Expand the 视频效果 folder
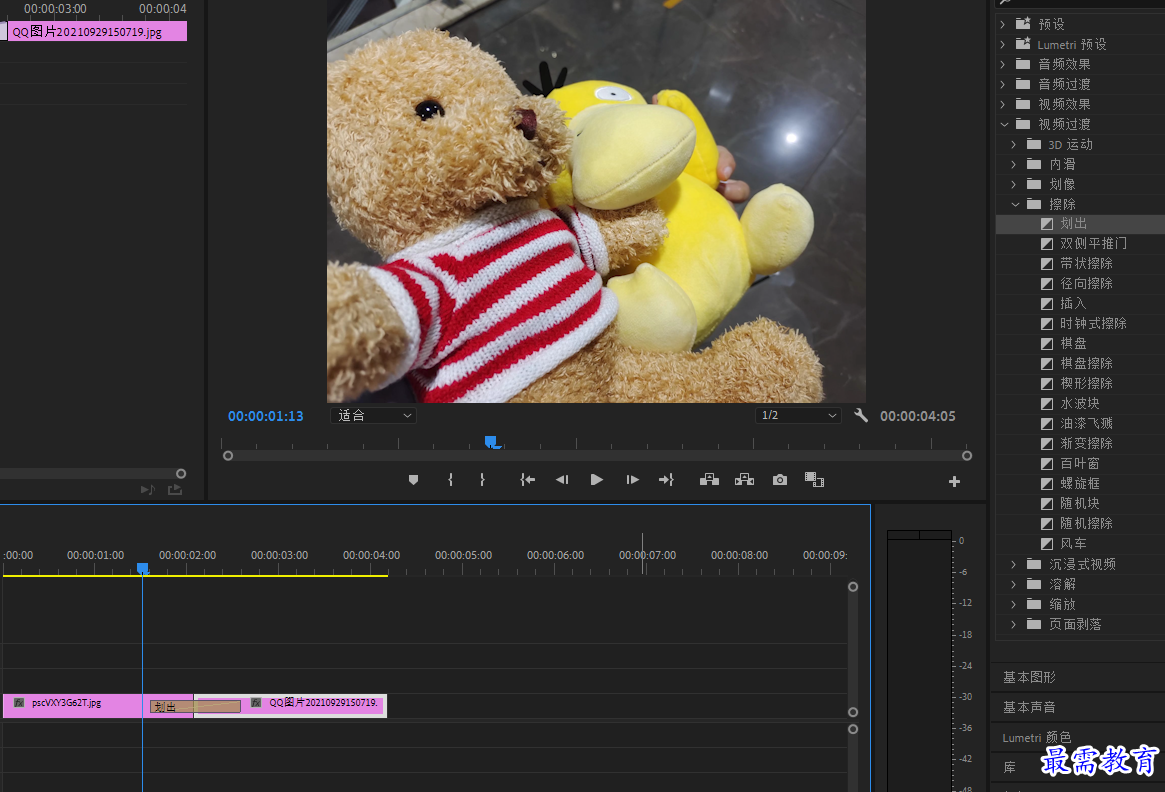Image resolution: width=1165 pixels, height=792 pixels. click(x=1002, y=104)
